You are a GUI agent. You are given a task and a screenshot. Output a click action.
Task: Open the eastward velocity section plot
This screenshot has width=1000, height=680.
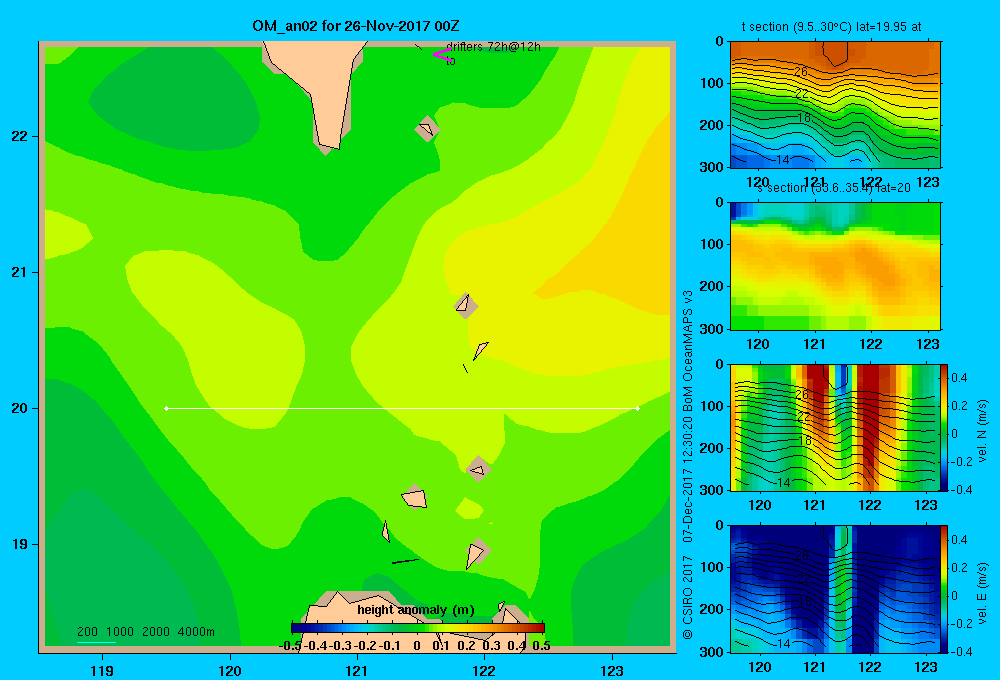click(x=835, y=589)
